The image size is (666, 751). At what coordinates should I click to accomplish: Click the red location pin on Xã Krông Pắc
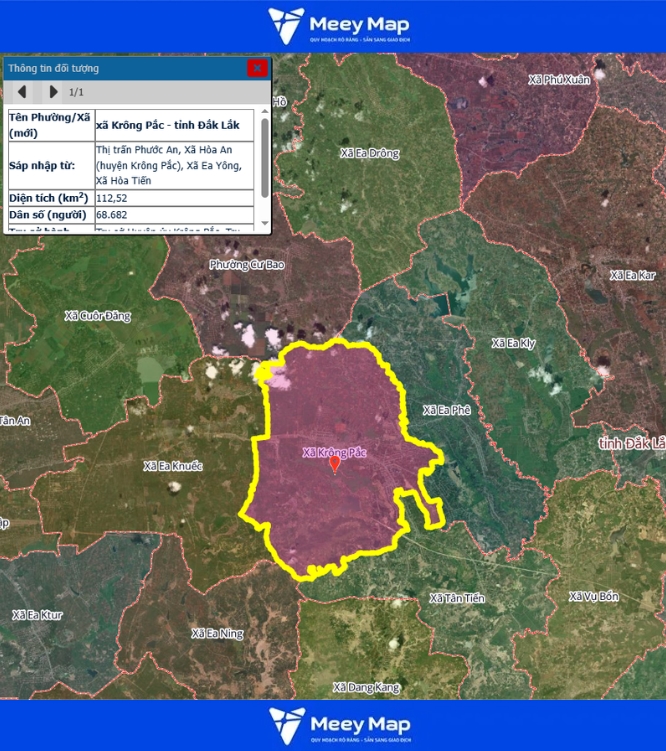tap(335, 463)
